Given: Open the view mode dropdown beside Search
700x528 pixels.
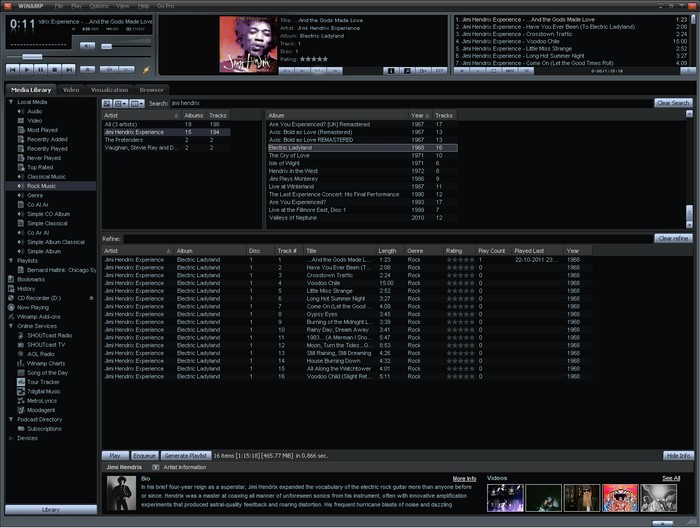Looking at the screenshot, I should coord(121,103).
